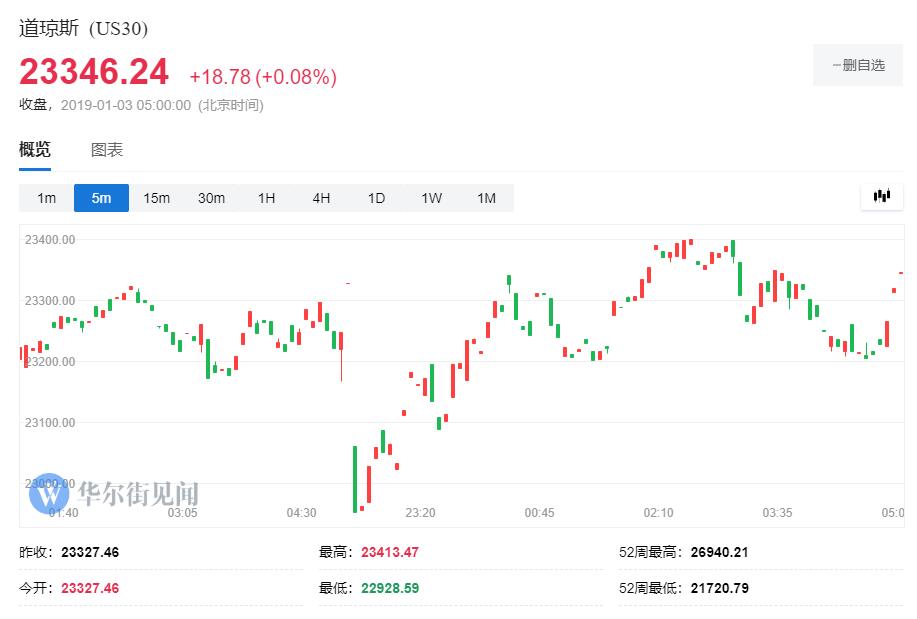This screenshot has height=619, width=917.
Task: Show the 1D daily chart
Action: click(376, 198)
